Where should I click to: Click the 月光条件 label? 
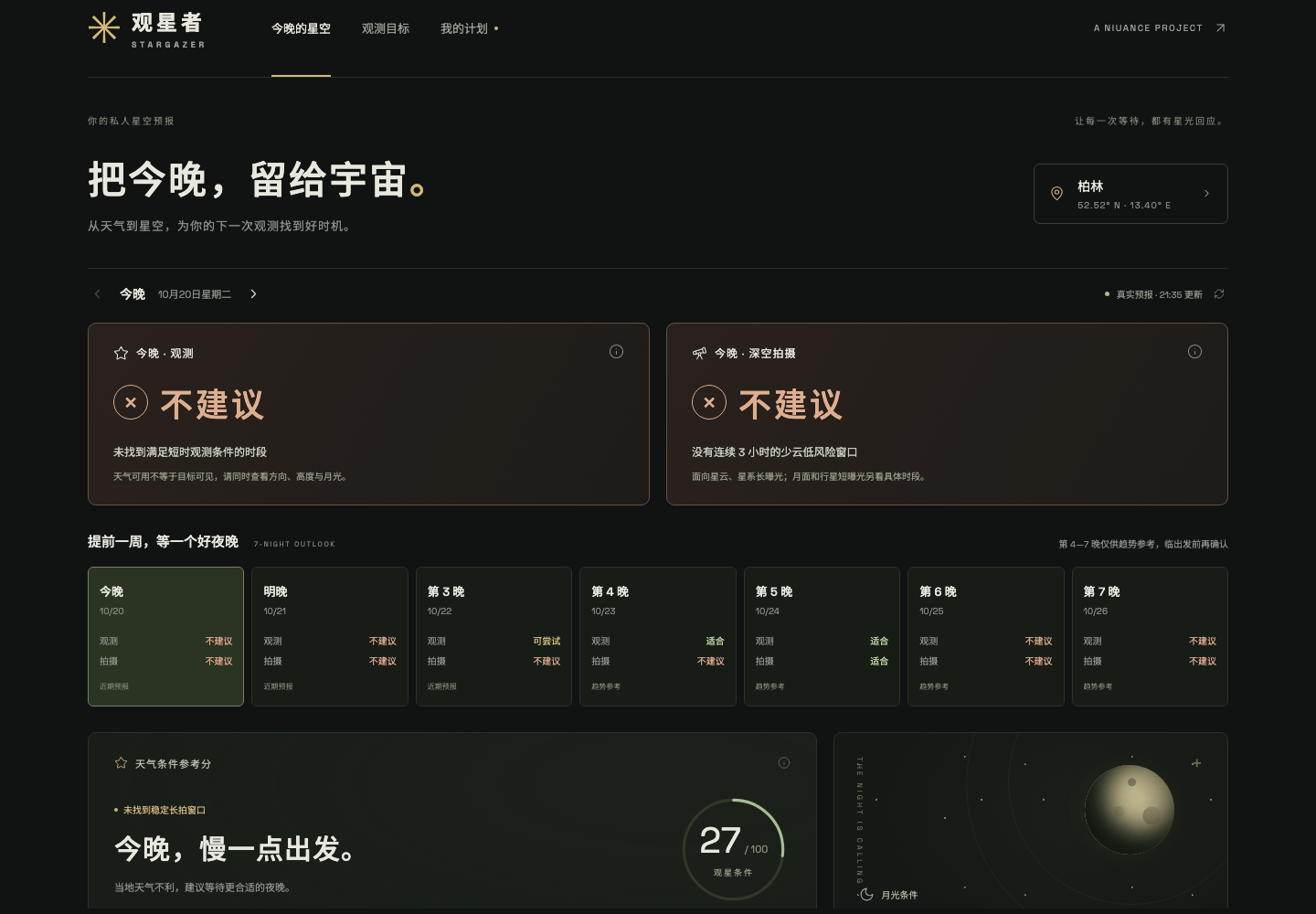click(899, 895)
